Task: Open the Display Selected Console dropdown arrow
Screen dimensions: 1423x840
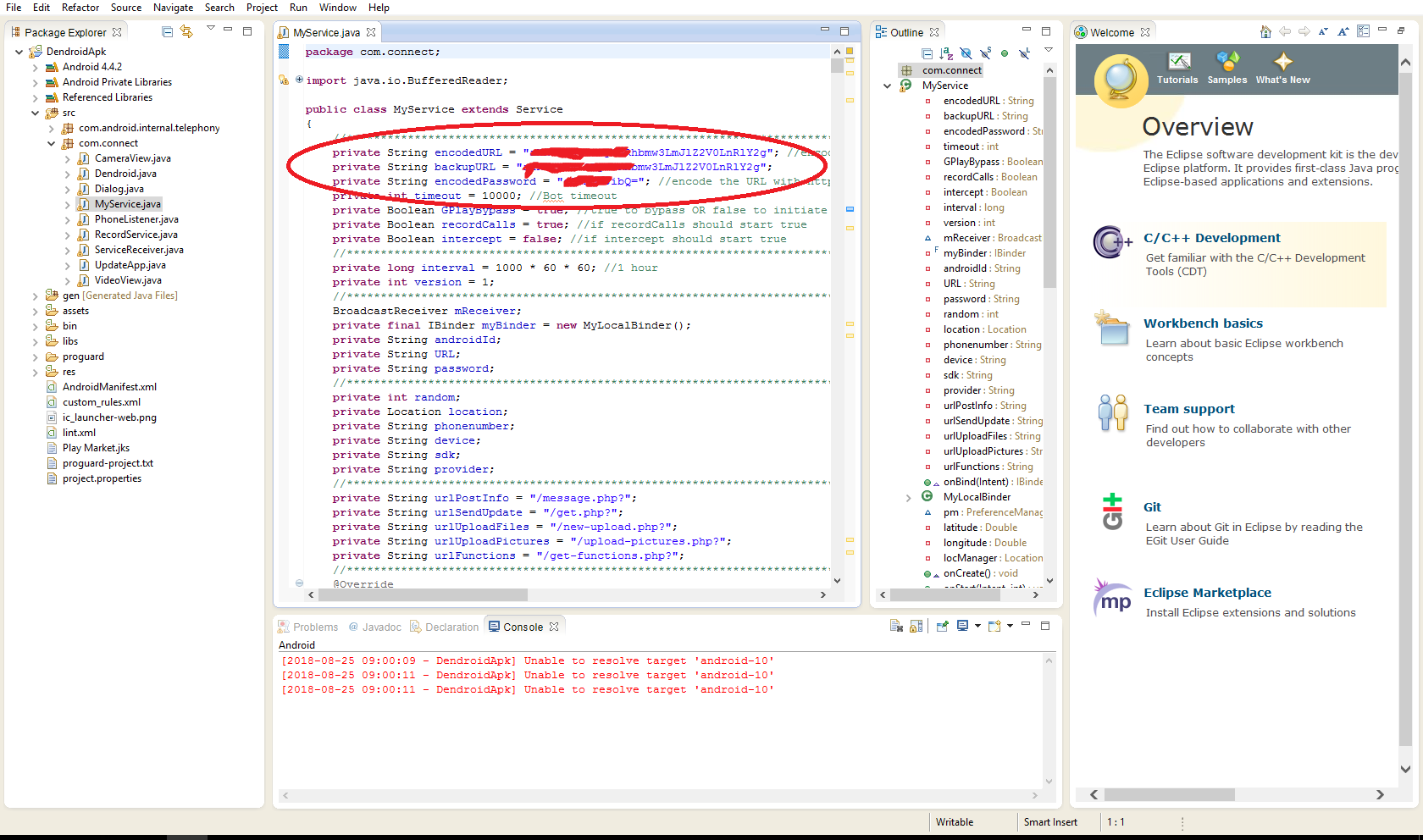Action: 977,627
